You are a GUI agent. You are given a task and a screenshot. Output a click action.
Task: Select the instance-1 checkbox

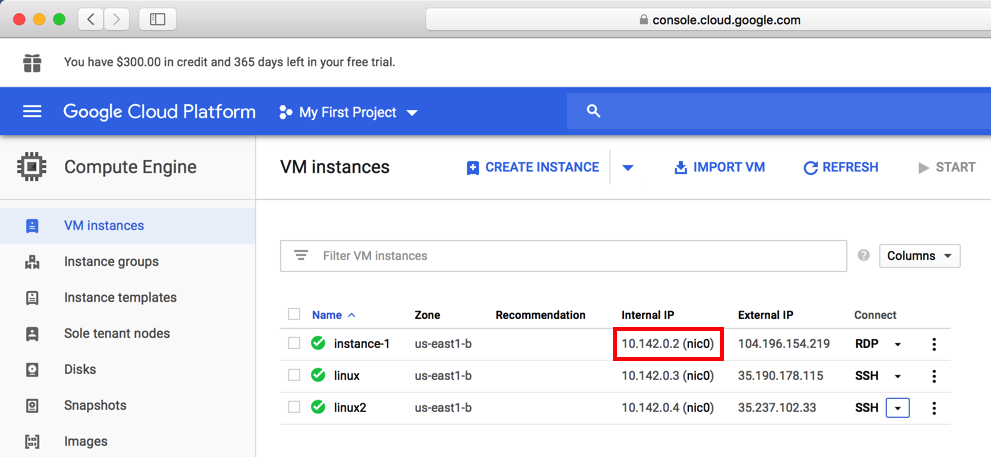(294, 344)
